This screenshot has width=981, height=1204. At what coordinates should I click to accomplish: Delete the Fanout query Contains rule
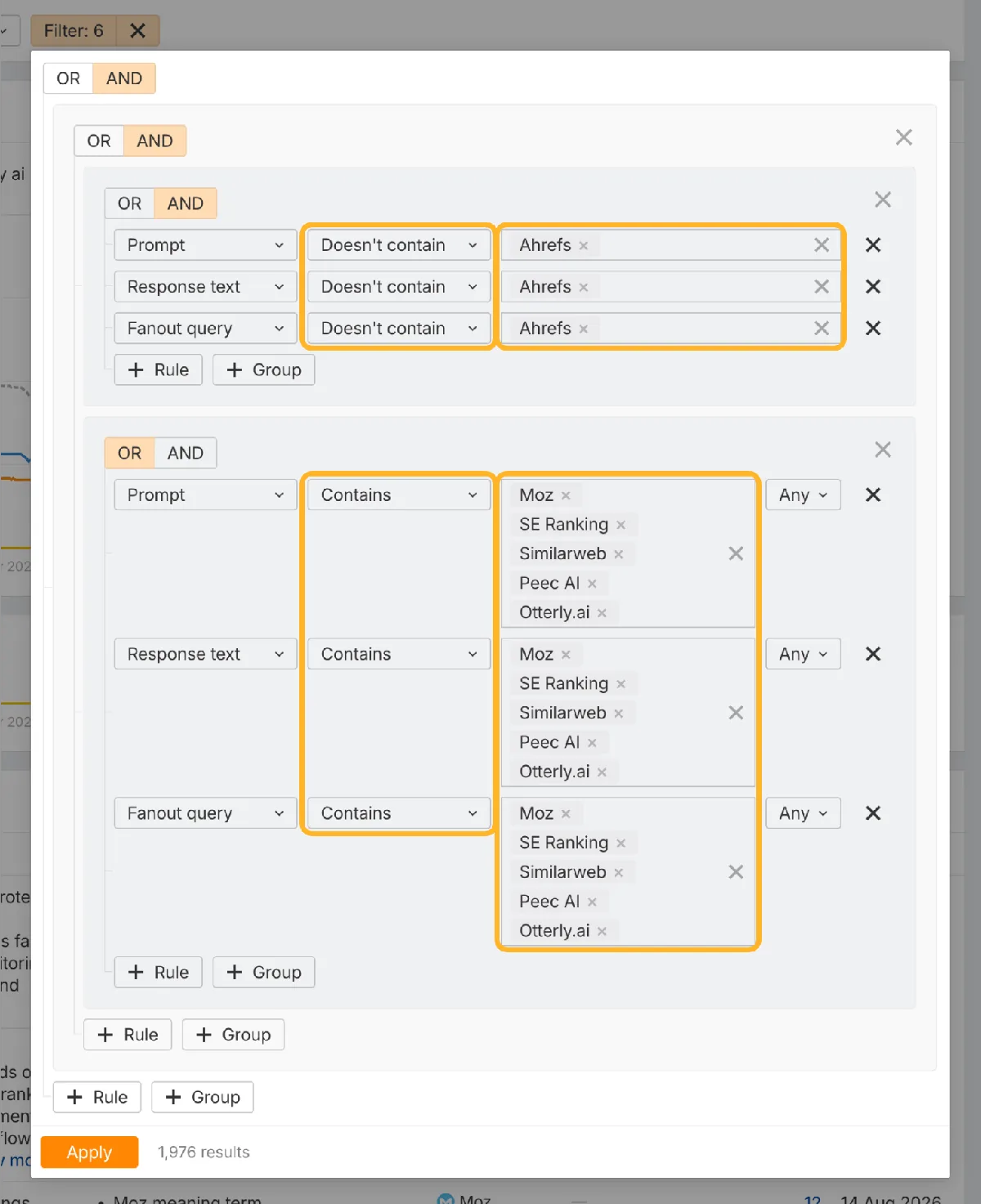[x=873, y=813]
